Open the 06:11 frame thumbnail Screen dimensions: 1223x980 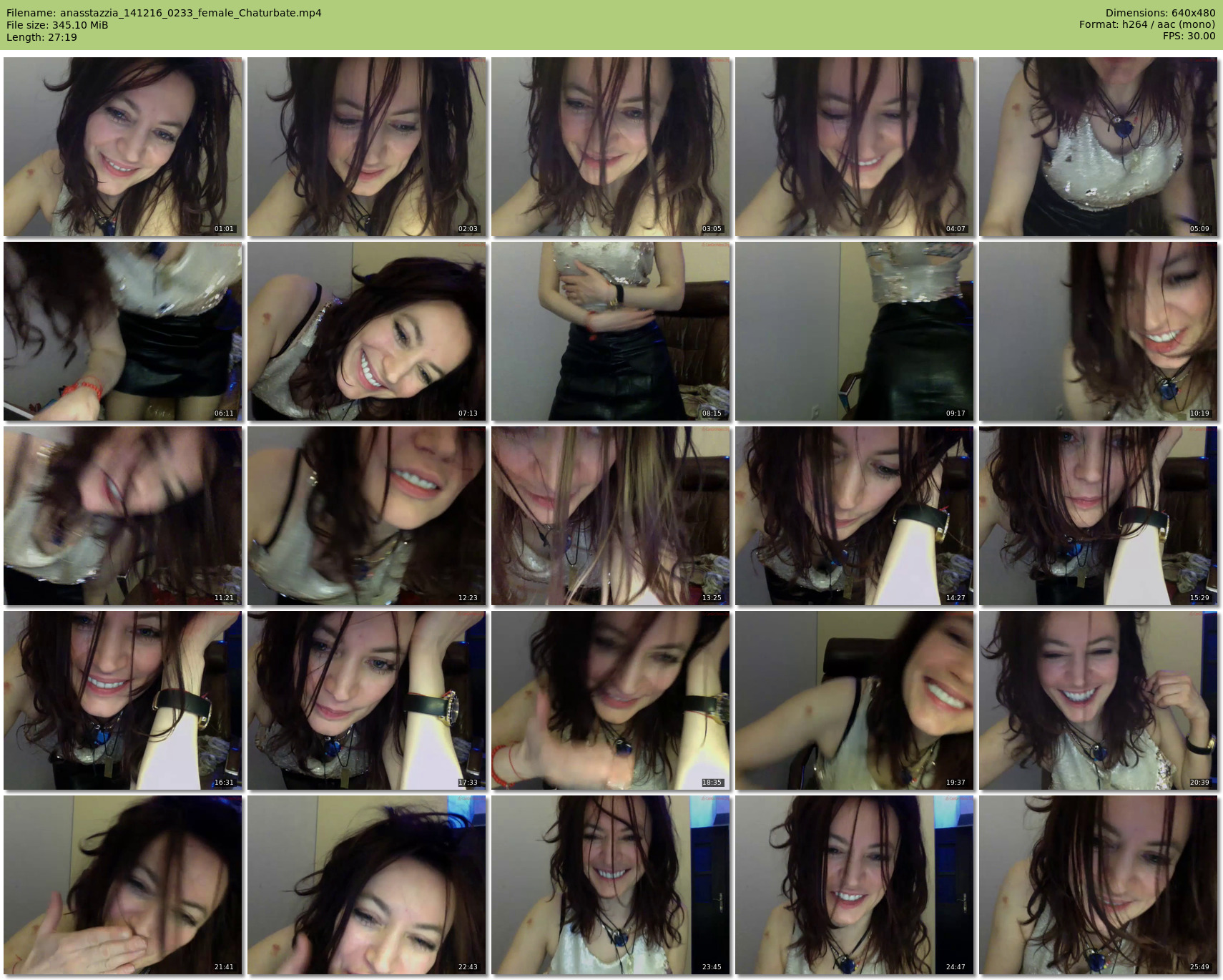click(x=122, y=331)
